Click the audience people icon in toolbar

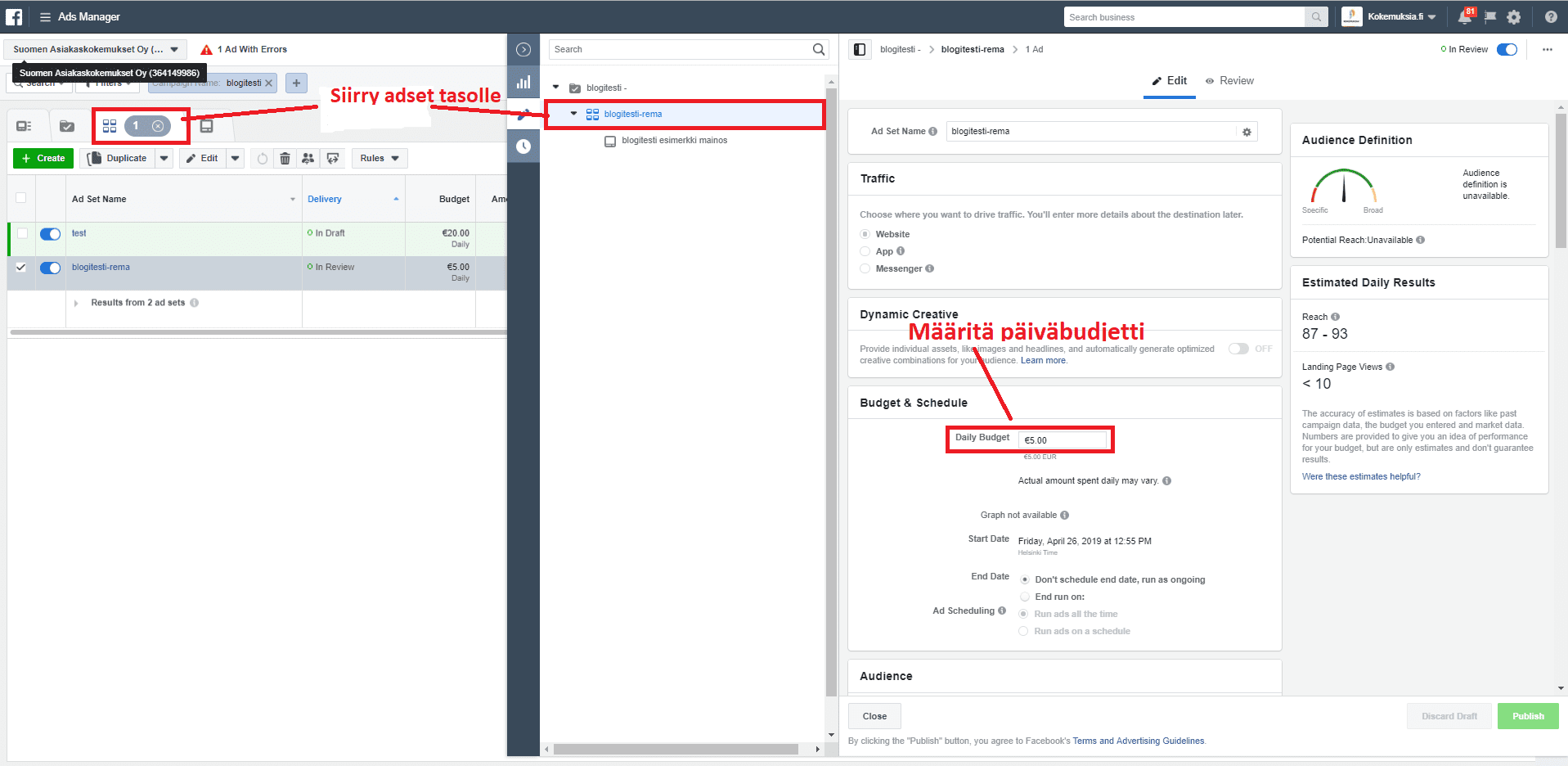pos(308,159)
